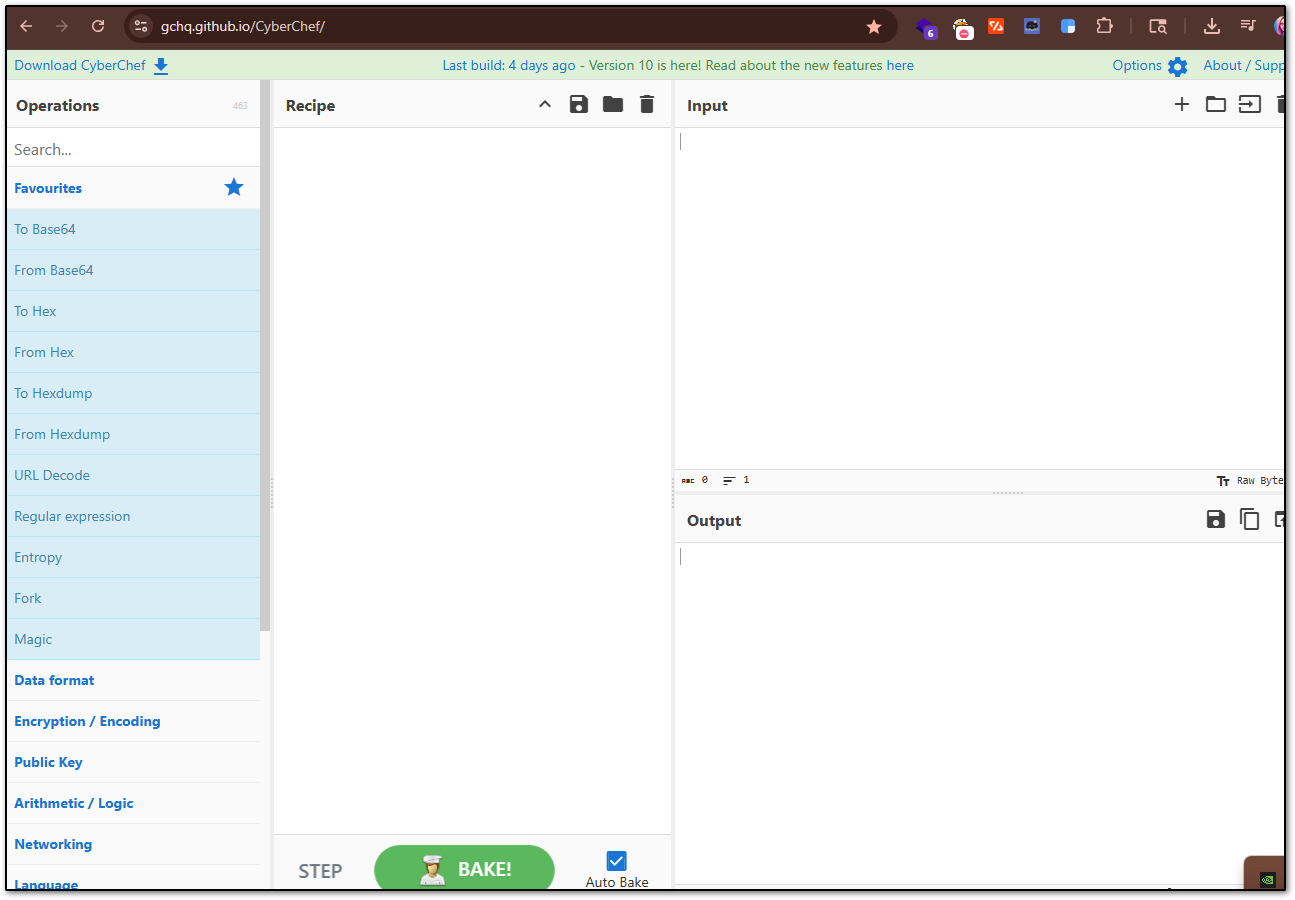Click the save recipe icon

click(579, 104)
